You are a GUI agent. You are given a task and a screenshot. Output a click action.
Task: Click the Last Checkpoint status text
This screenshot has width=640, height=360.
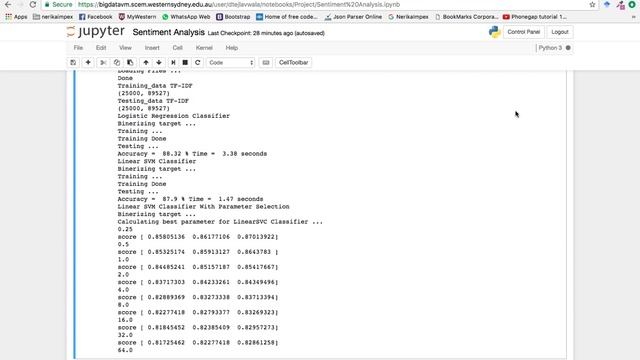[266, 33]
